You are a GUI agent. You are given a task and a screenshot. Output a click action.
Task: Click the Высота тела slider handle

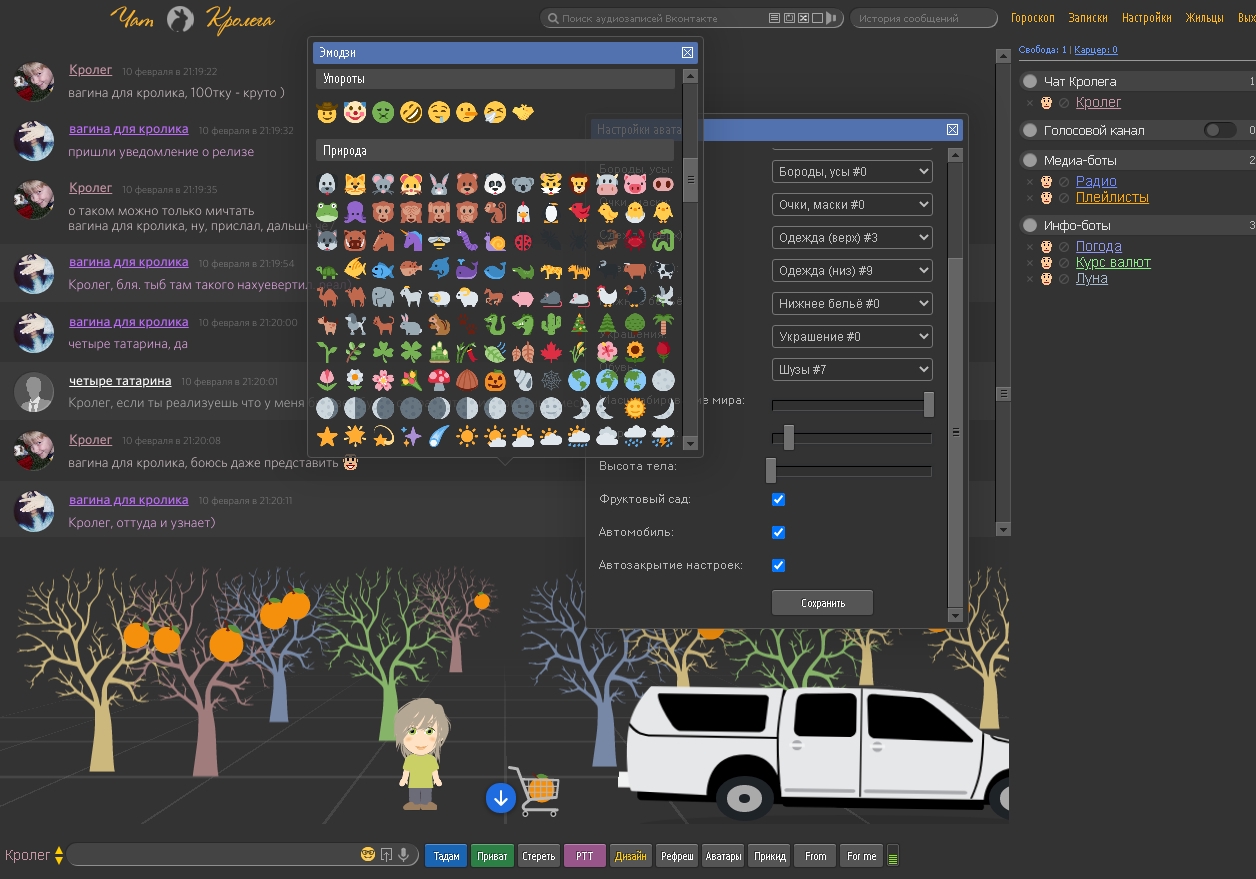coord(771,471)
